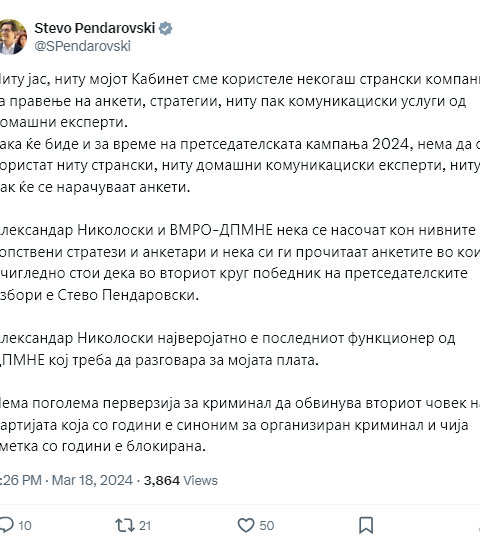Click the sentence ending мојата плата
480x540 pixels.
(228, 349)
